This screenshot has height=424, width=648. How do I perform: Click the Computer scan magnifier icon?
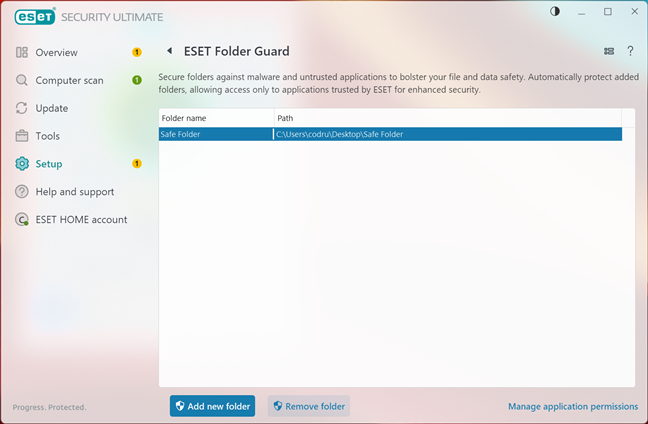(21, 80)
